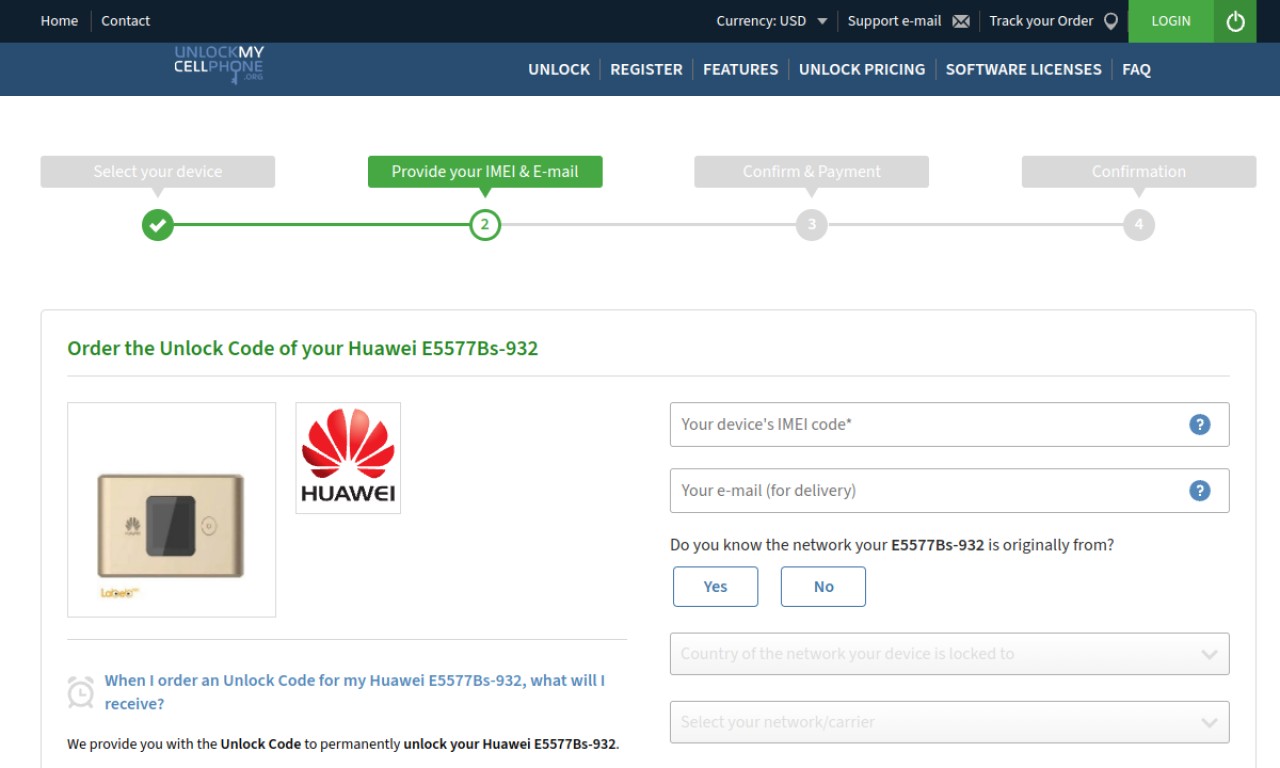Focus the device's IMEI code input field
The width and height of the screenshot is (1280, 768).
pos(949,424)
